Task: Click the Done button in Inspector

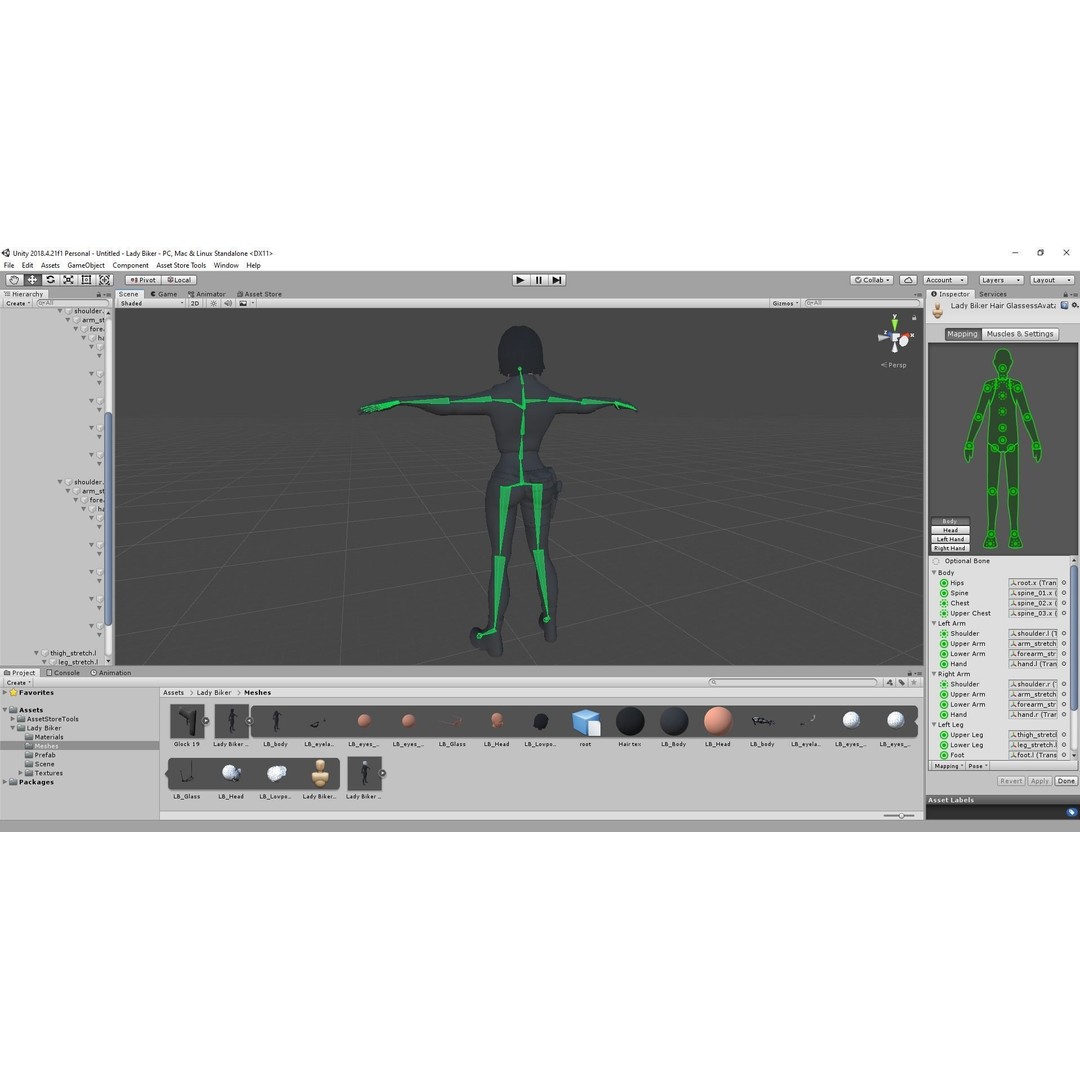Action: 1066,780
